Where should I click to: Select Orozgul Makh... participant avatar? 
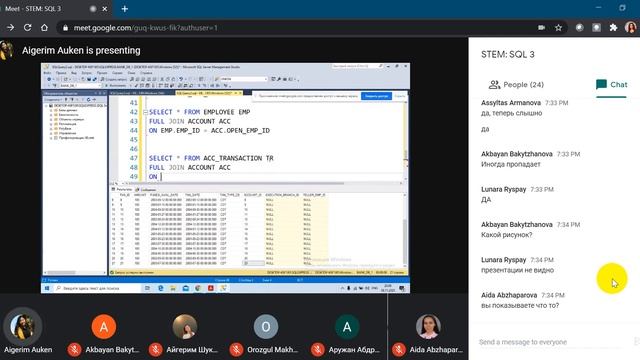click(x=266, y=327)
